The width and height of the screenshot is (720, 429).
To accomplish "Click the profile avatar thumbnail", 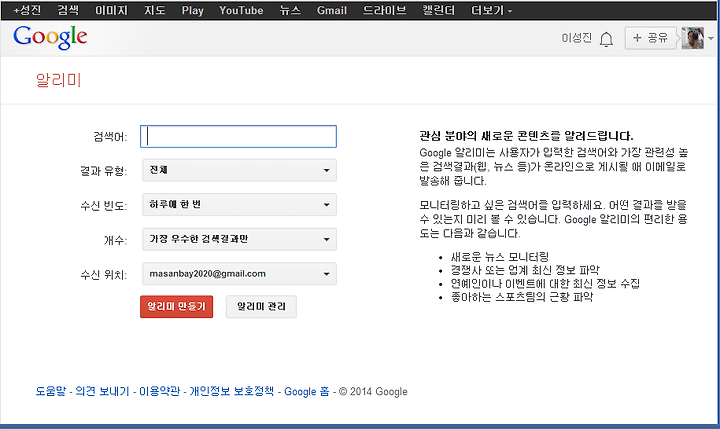I will coord(692,38).
